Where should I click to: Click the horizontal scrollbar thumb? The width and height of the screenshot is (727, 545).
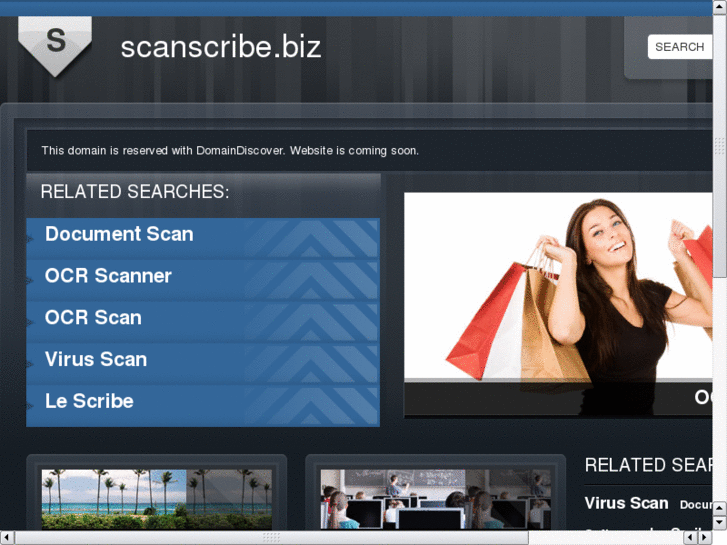pyautogui.click(x=272, y=537)
